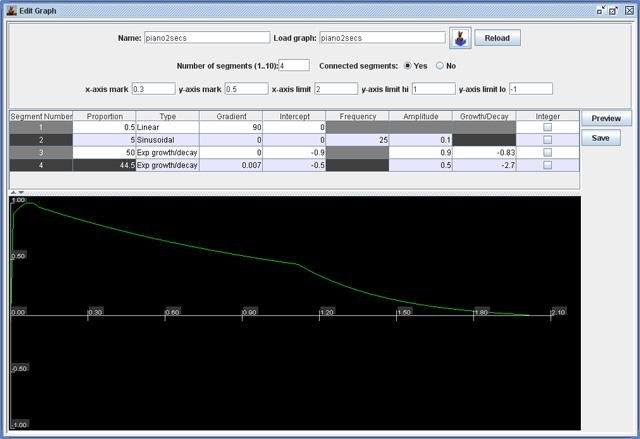Click the Number of segments field
The image size is (640, 439).
point(294,65)
